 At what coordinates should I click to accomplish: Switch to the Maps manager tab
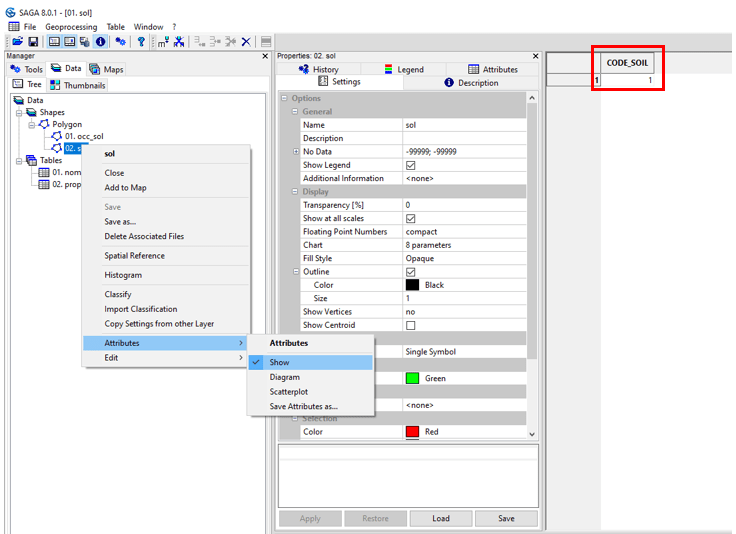(x=107, y=69)
